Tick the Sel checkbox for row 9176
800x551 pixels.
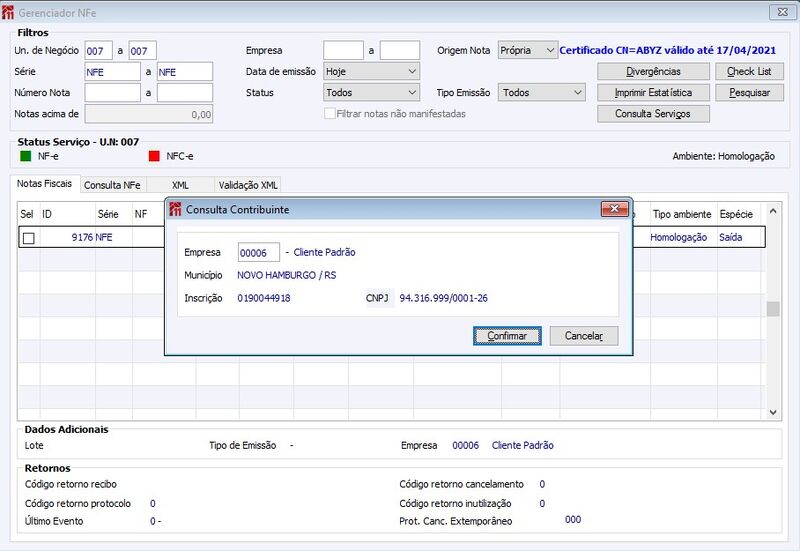[29, 238]
